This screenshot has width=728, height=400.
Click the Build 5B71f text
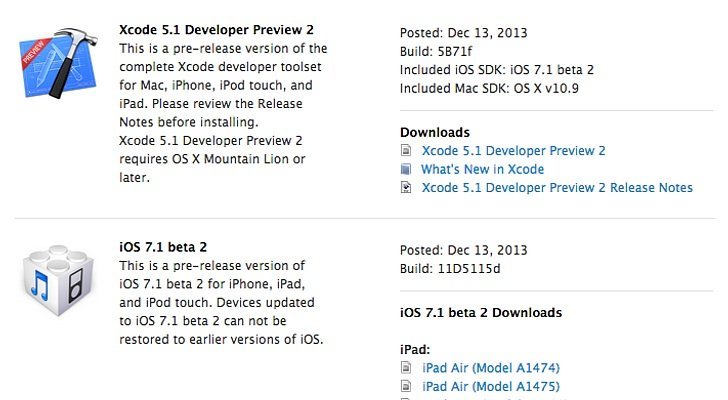coord(436,52)
